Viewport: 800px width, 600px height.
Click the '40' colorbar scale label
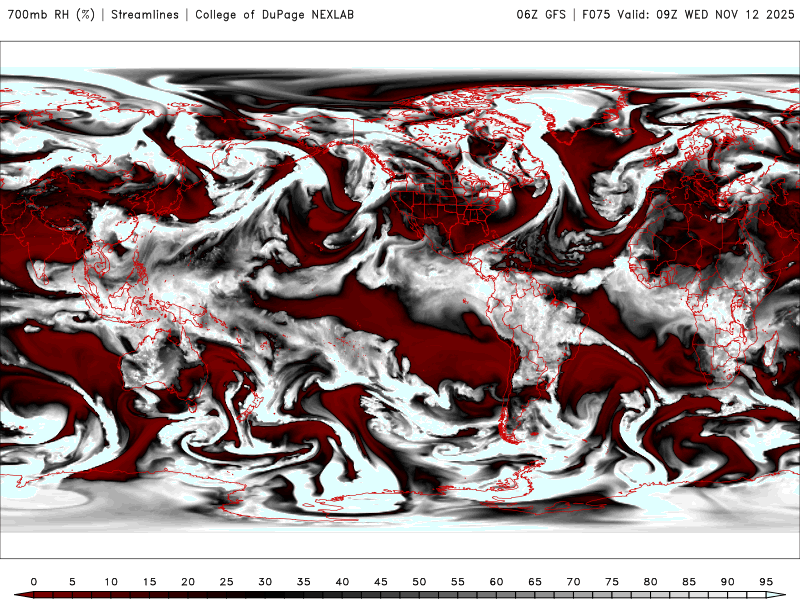pyautogui.click(x=342, y=582)
